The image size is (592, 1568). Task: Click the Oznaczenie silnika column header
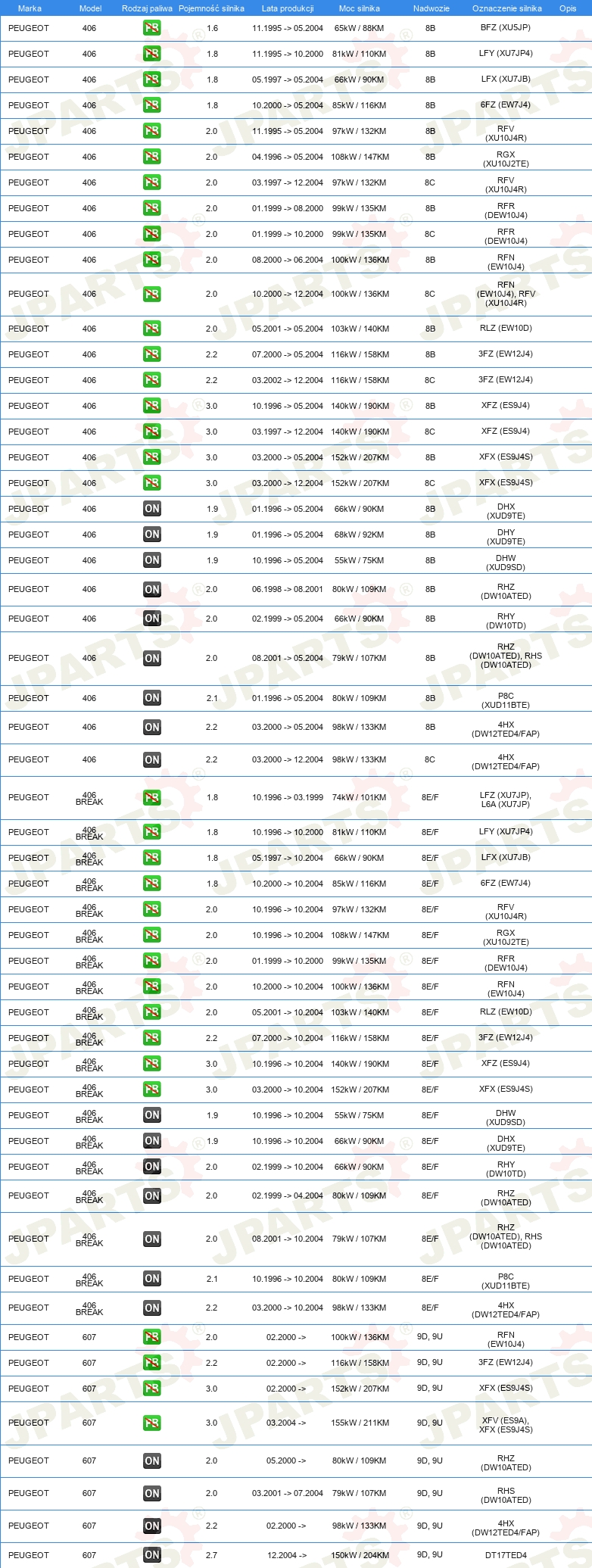[x=506, y=8]
